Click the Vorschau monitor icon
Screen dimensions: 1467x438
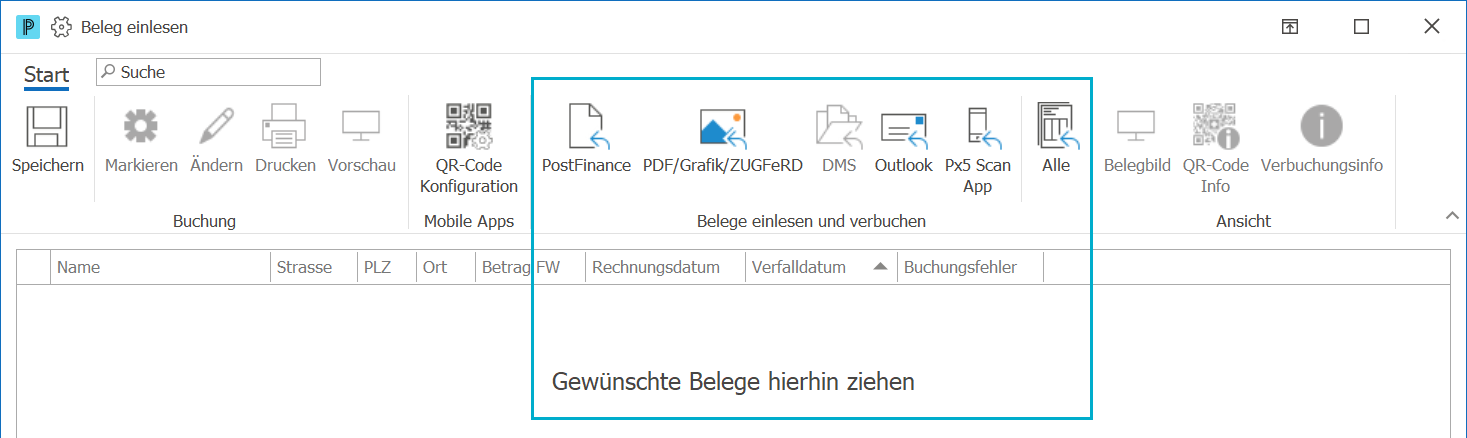pyautogui.click(x=361, y=125)
